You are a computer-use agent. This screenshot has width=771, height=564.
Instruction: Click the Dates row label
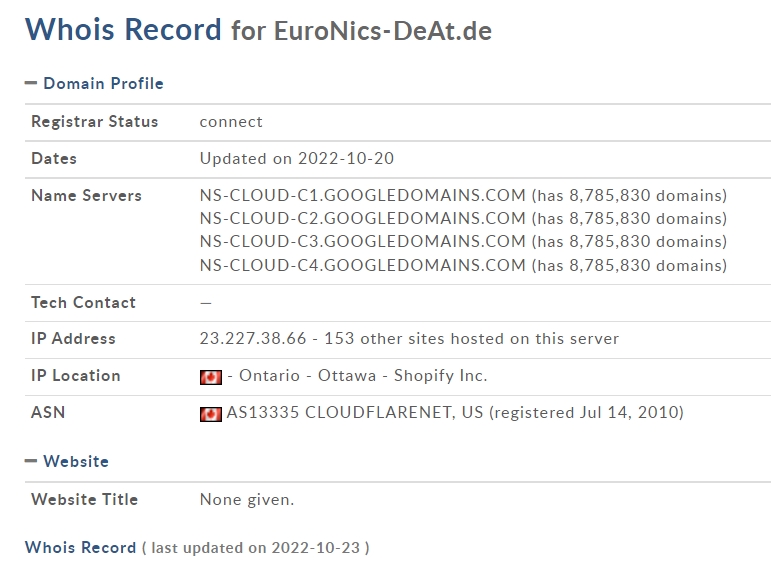coord(54,158)
